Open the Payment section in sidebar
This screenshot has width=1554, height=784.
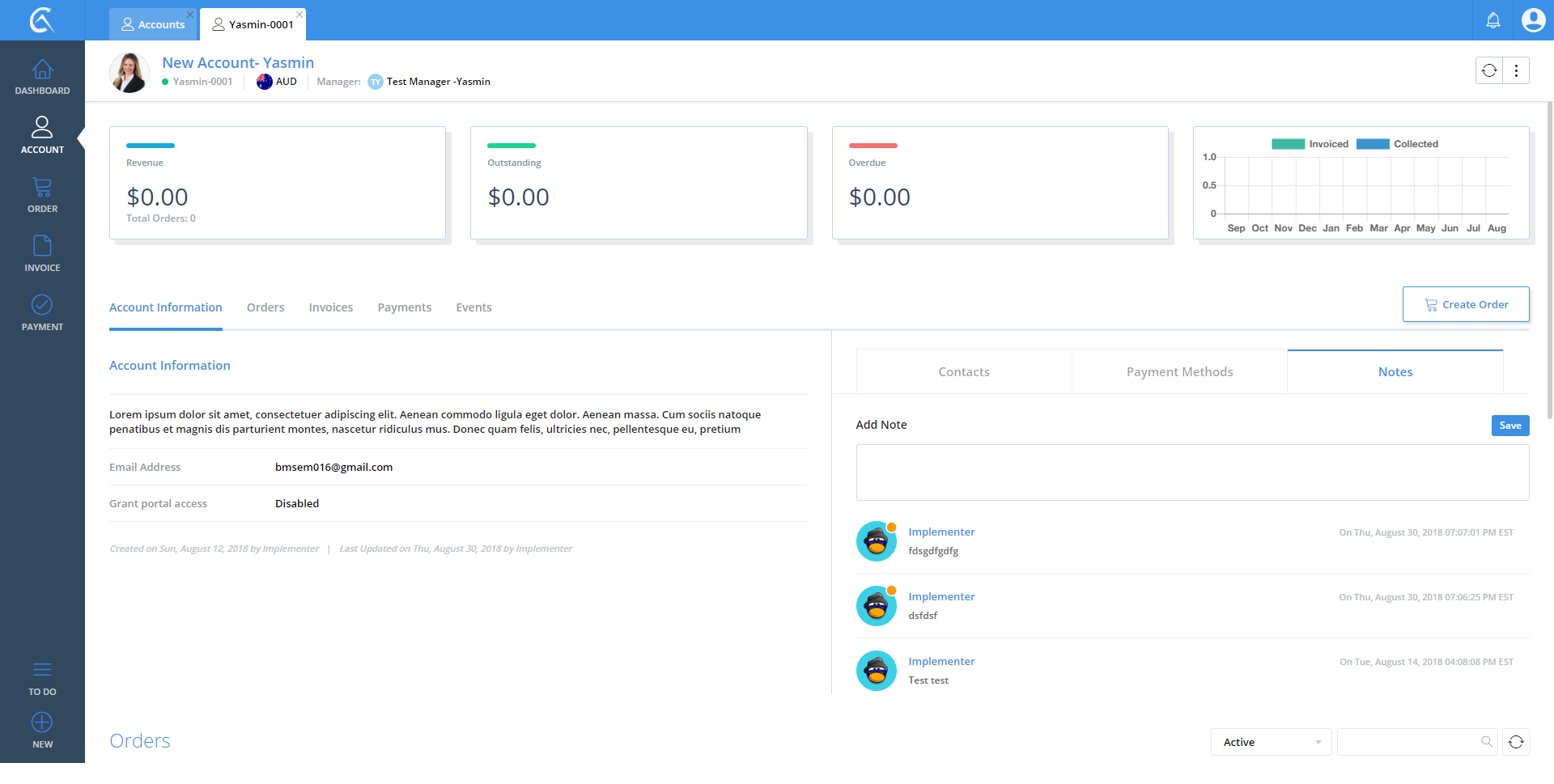[42, 313]
